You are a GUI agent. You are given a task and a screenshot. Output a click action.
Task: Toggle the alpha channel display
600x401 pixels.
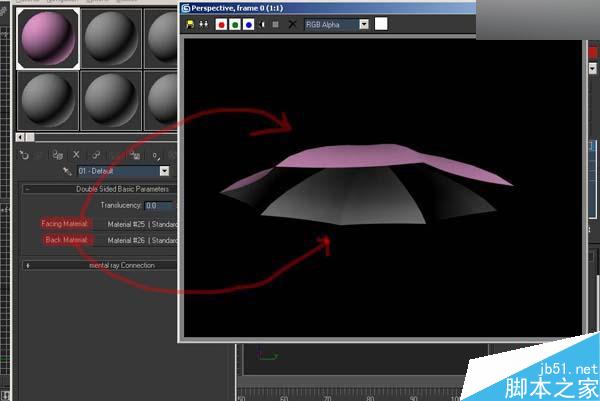click(262, 24)
